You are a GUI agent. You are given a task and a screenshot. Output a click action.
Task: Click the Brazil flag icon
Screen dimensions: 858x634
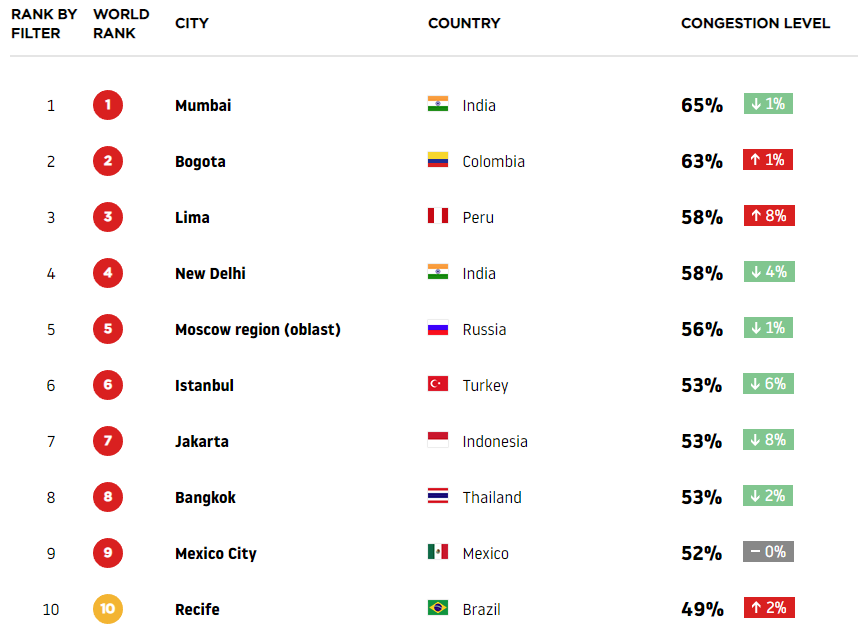pyautogui.click(x=438, y=608)
